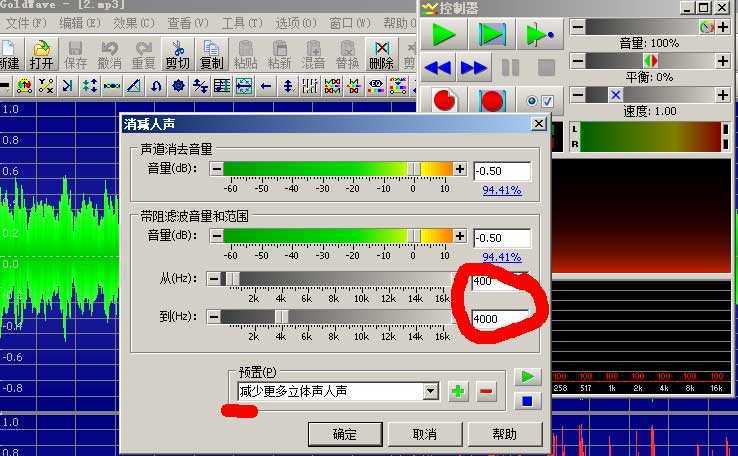The height and width of the screenshot is (456, 738).
Task: Click the 到(Hz) frequency slider
Action: click(336, 317)
